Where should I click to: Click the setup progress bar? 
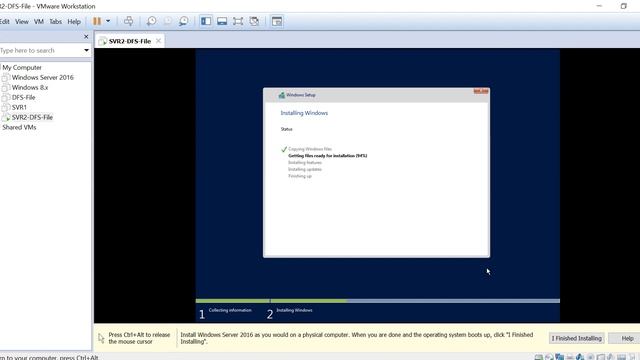pos(378,301)
